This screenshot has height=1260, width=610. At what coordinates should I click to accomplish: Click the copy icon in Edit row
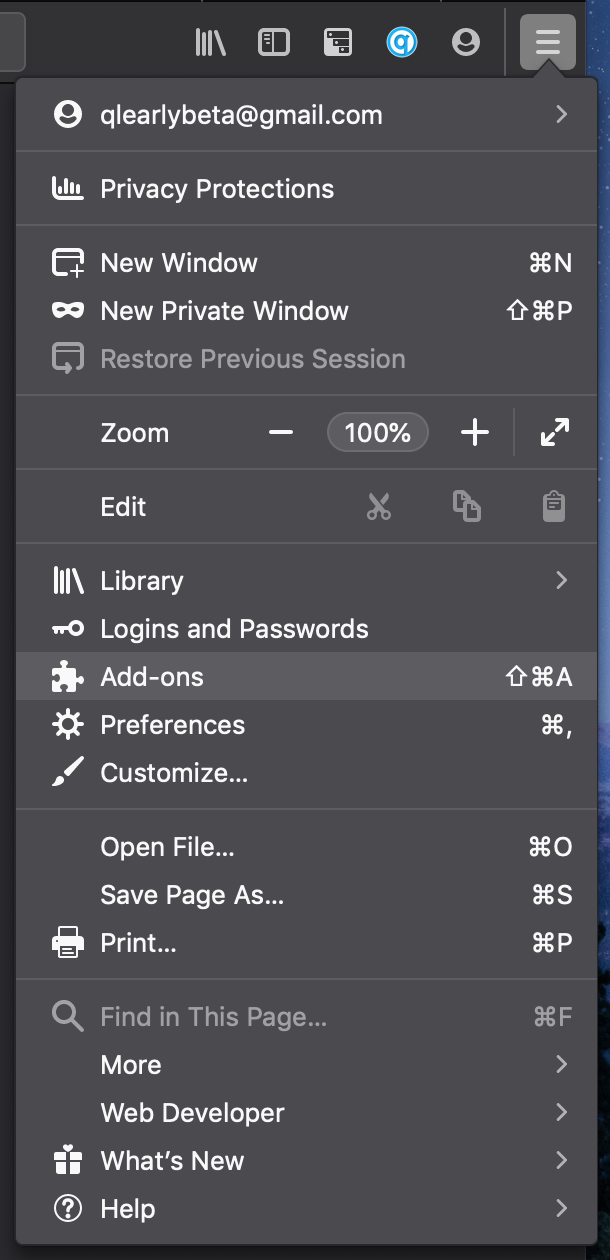point(467,507)
